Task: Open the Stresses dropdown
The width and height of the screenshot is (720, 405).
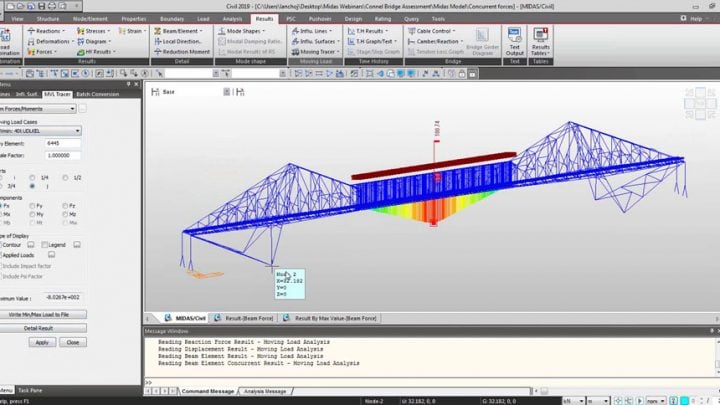Action: (94, 31)
